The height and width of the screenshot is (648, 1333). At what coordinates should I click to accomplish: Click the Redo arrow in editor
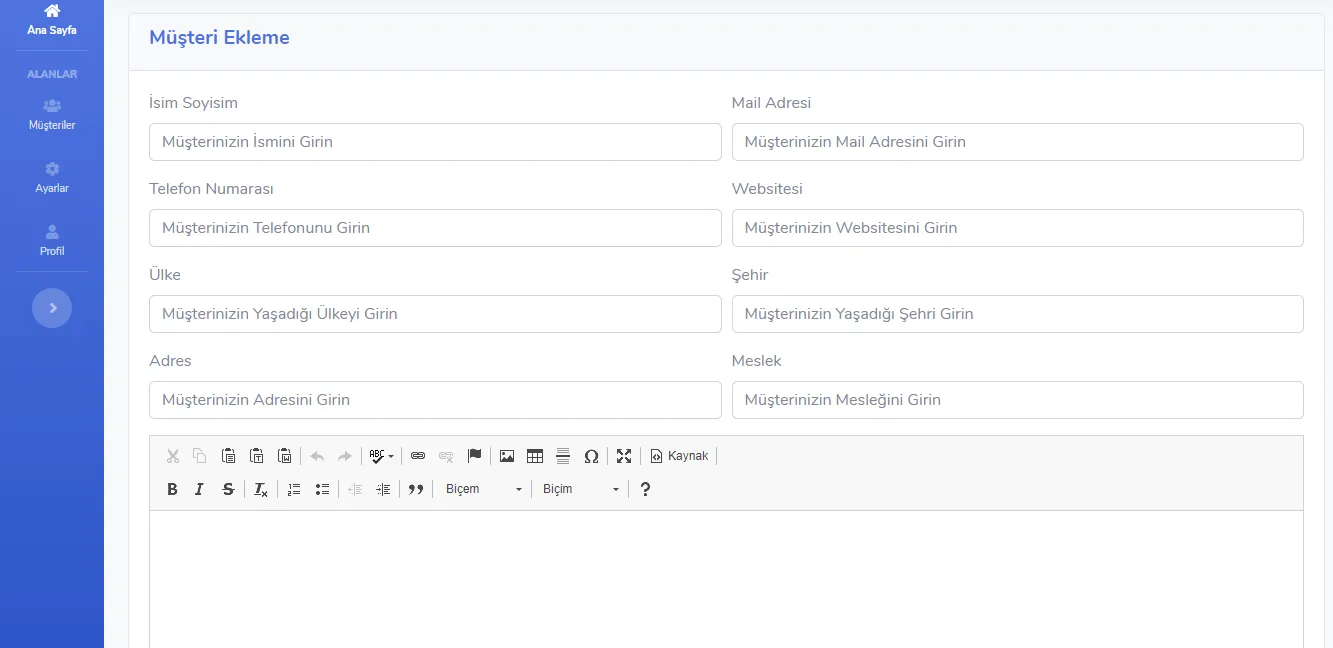345,456
